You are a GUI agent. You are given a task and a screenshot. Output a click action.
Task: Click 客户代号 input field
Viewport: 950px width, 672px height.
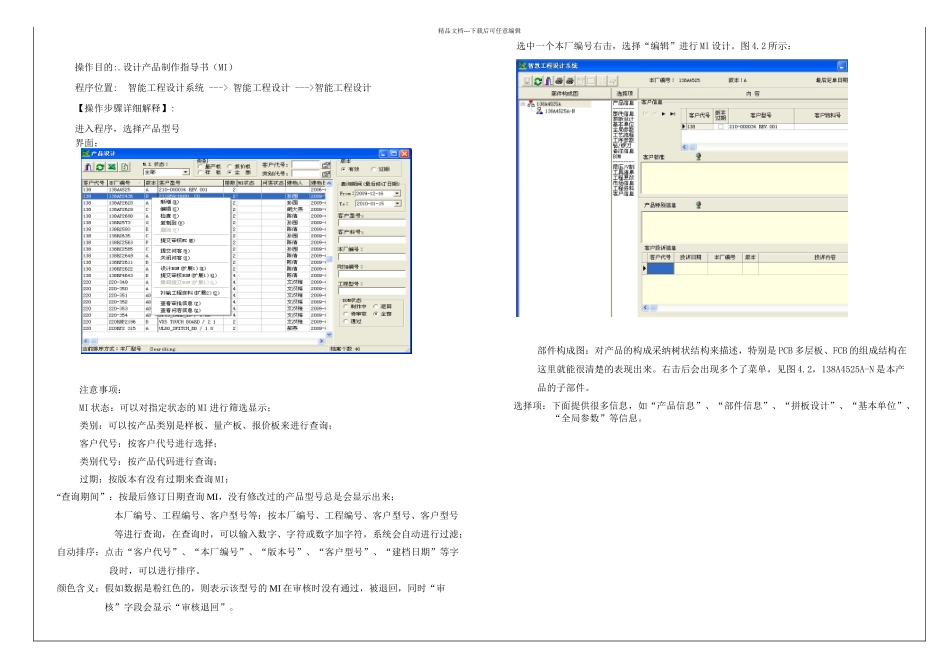(x=305, y=165)
